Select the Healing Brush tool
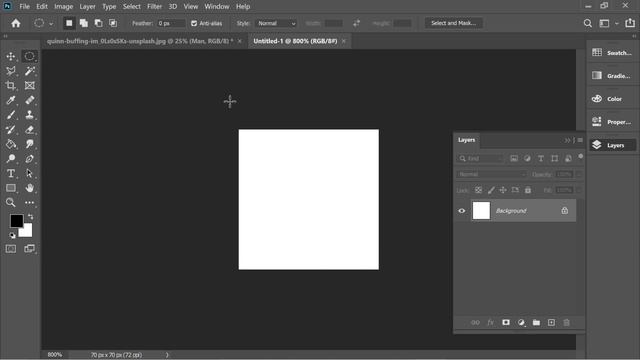The height and width of the screenshot is (360, 640). tap(29, 100)
